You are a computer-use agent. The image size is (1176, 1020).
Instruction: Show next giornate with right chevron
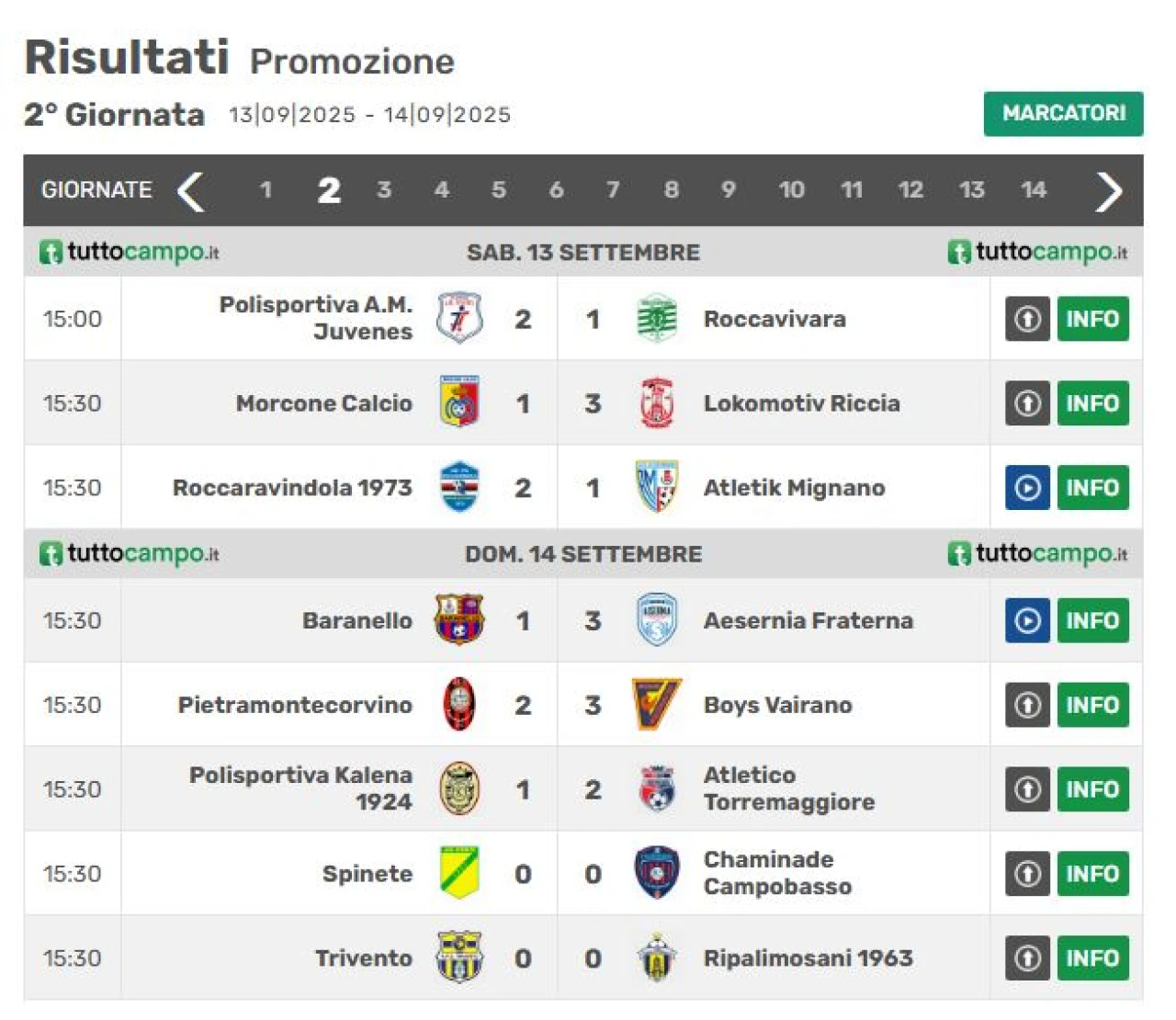click(1109, 191)
